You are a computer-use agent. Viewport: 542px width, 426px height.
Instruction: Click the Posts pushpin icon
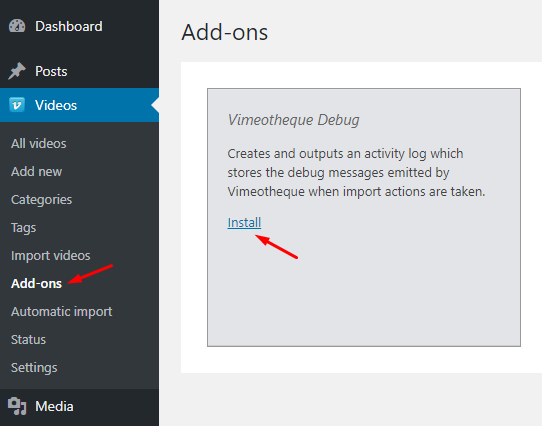tap(17, 71)
